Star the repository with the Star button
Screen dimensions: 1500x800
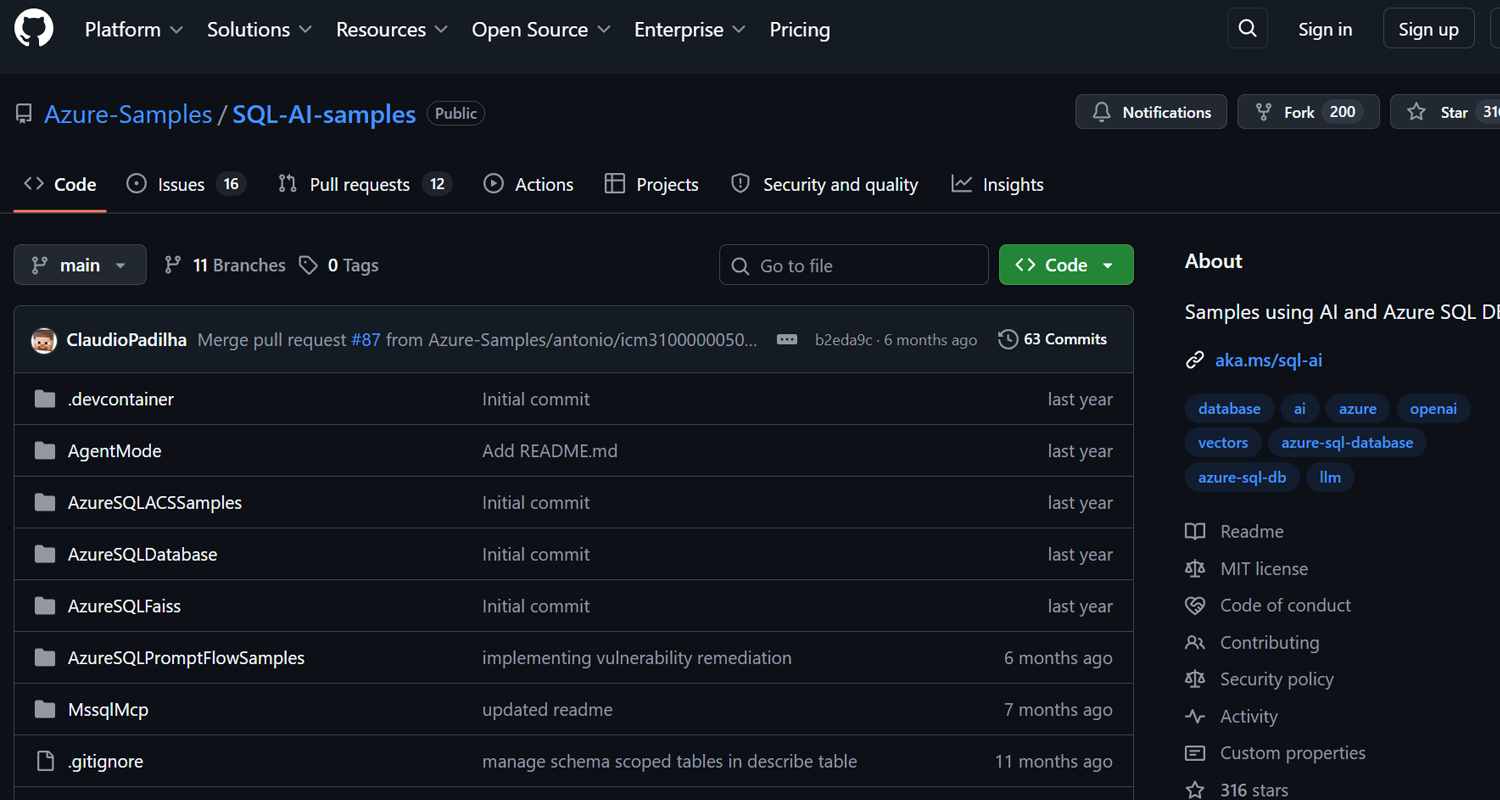coord(1445,112)
